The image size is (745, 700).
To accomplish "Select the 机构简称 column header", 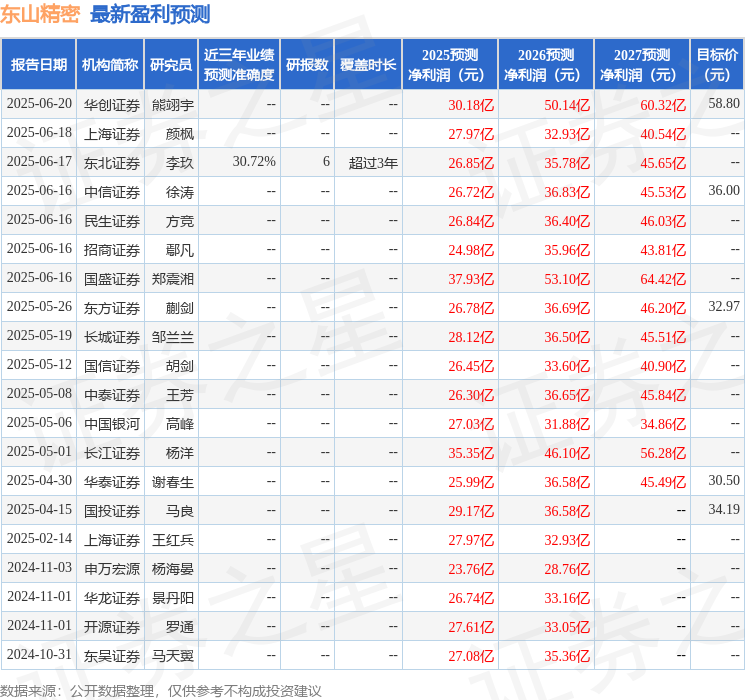I will (x=110, y=65).
